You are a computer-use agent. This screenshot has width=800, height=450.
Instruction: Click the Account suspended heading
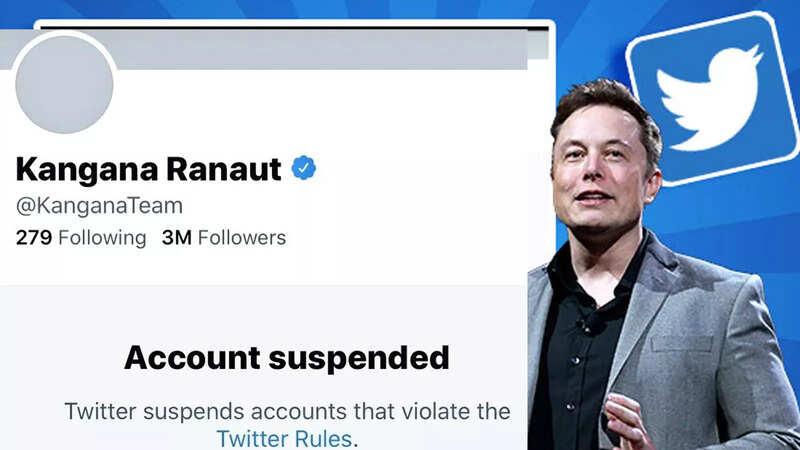click(x=287, y=358)
